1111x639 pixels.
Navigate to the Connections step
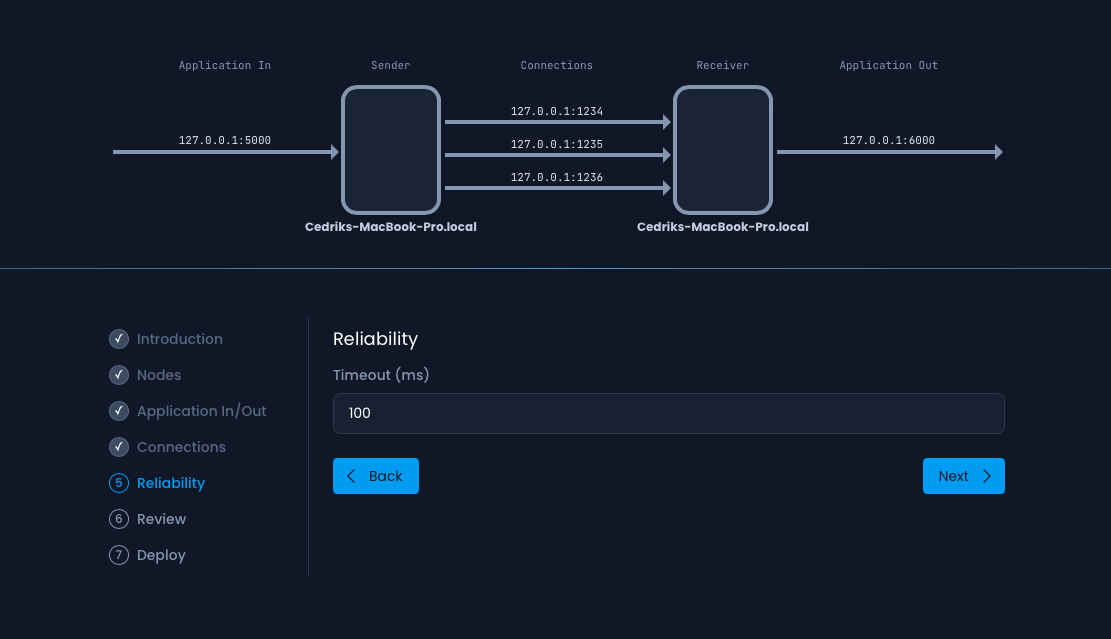pos(181,447)
